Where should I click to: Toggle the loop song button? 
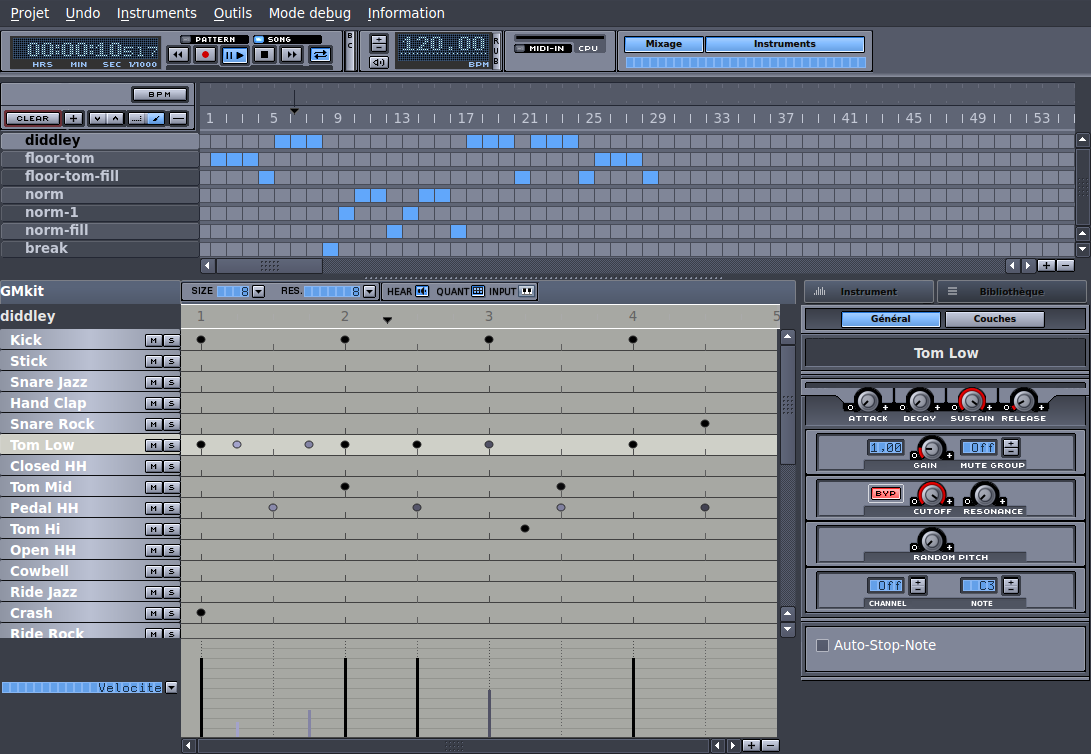(x=320, y=55)
